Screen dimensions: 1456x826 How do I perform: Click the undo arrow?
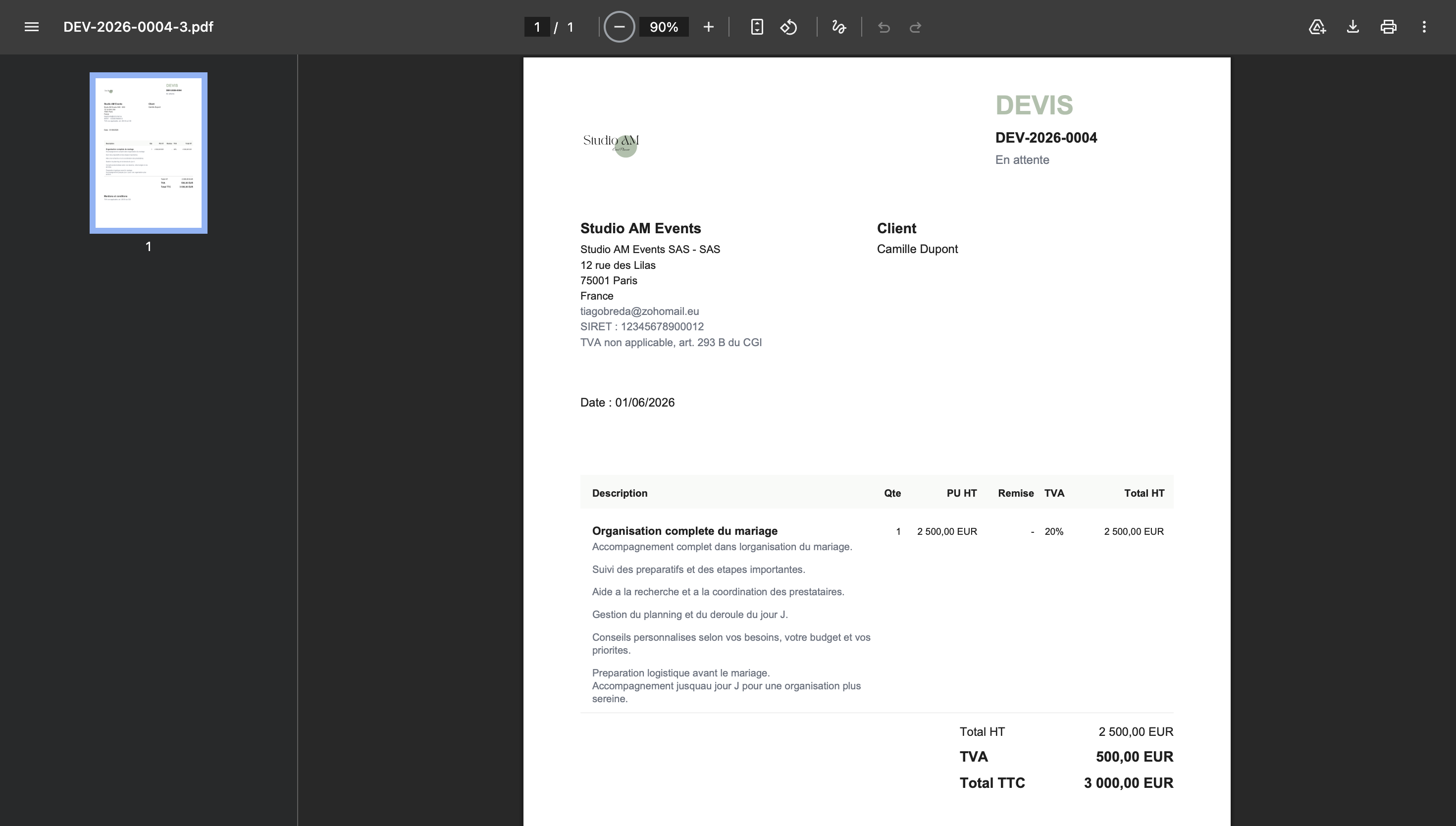point(884,27)
